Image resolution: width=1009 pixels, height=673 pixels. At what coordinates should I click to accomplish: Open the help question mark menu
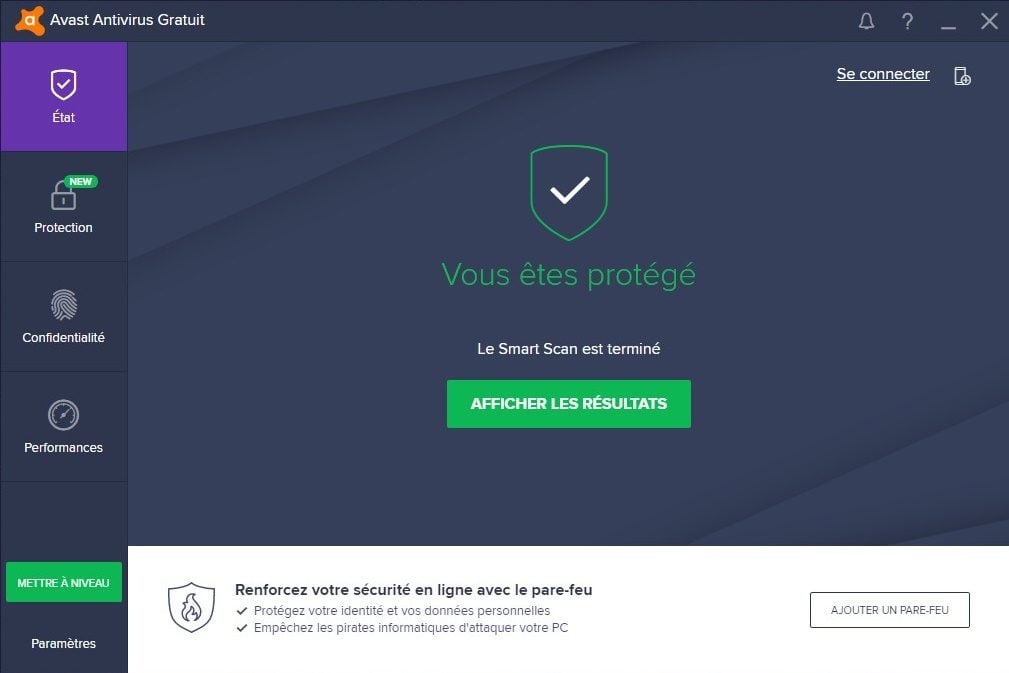907,21
